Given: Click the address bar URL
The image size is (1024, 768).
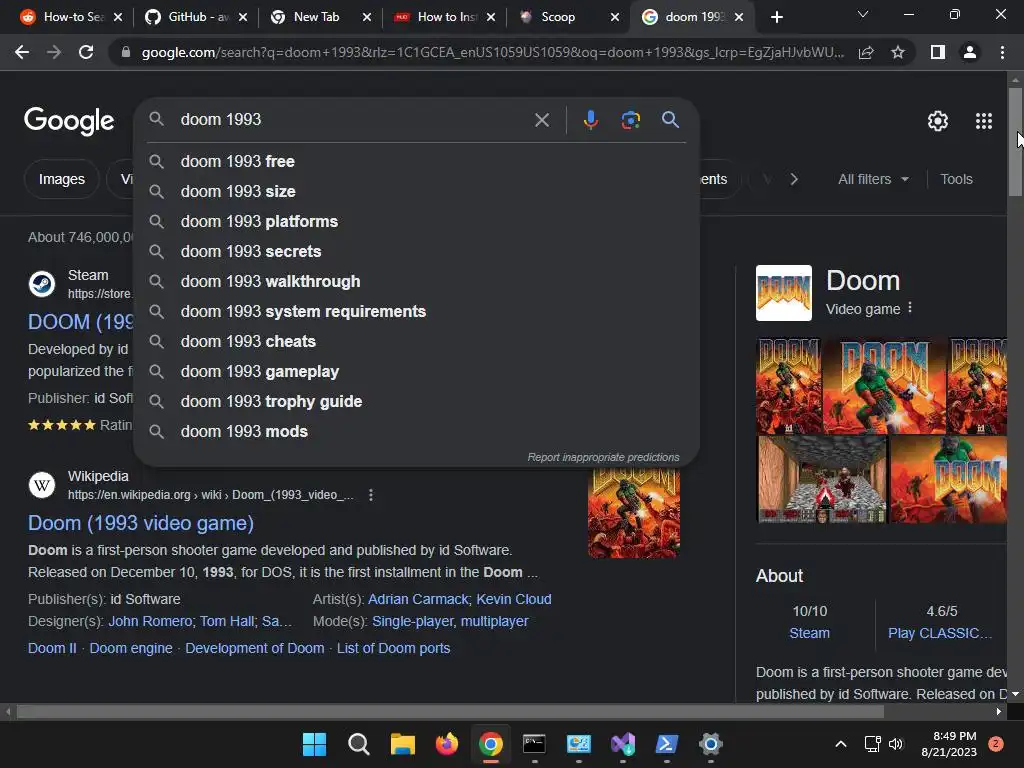Looking at the screenshot, I should coord(492,52).
